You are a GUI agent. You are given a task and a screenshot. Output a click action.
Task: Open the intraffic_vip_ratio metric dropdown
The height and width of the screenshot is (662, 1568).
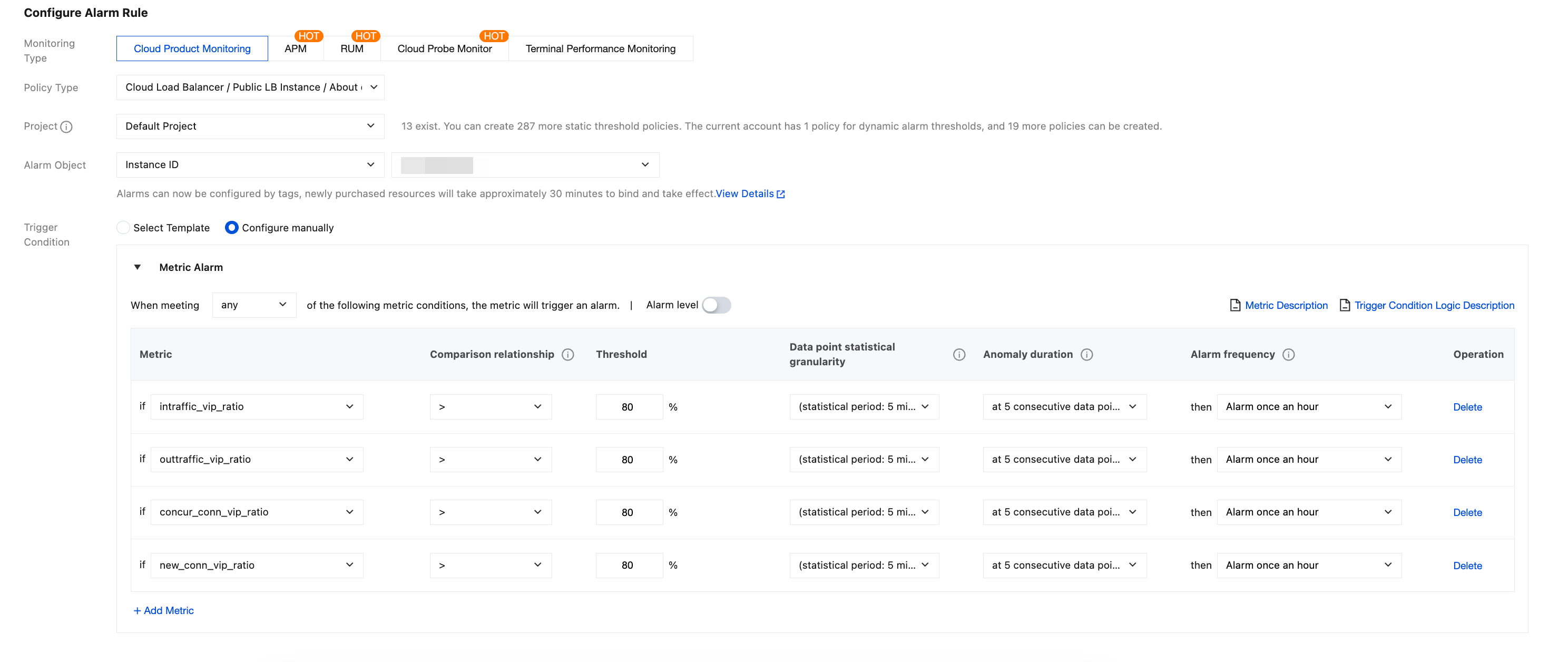click(256, 407)
